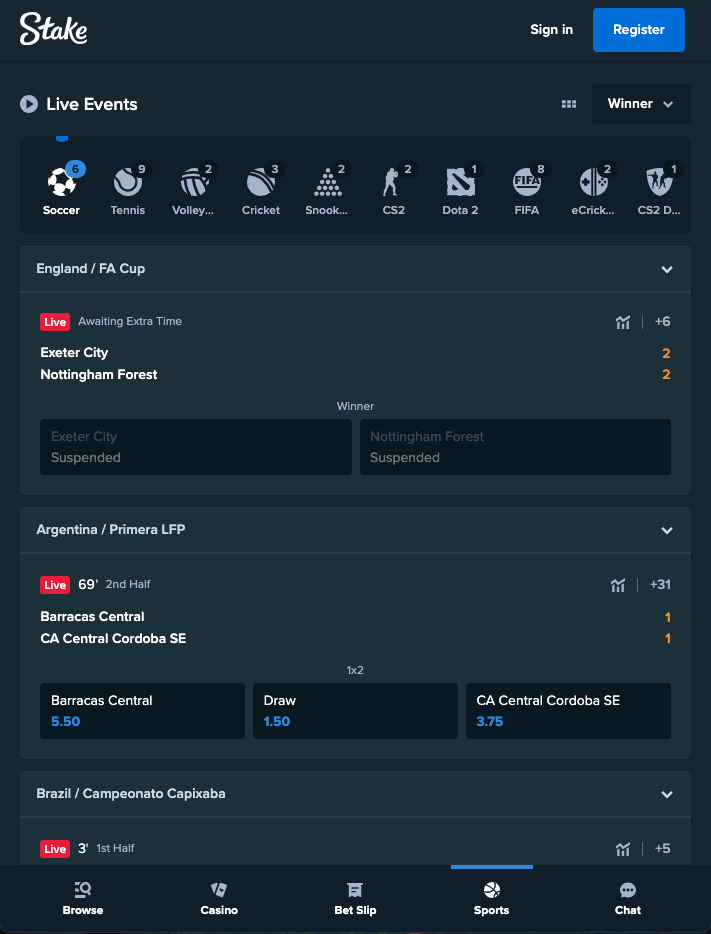Open stats icon for Exeter City match
Screen dimensions: 711x934
(623, 322)
